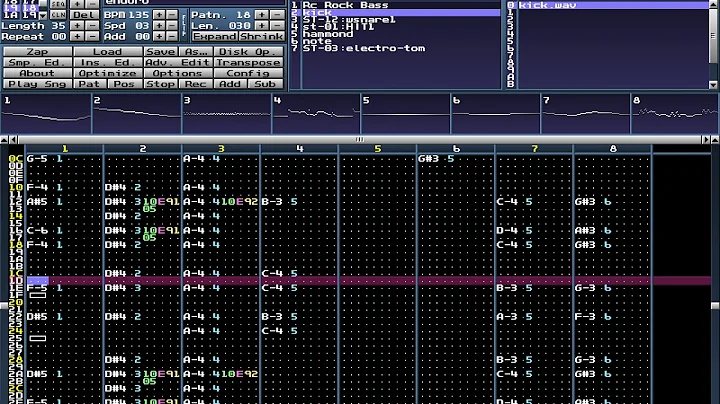720x404 pixels.
Task: Increase Repeat value with plus button
Action: click(x=77, y=36)
